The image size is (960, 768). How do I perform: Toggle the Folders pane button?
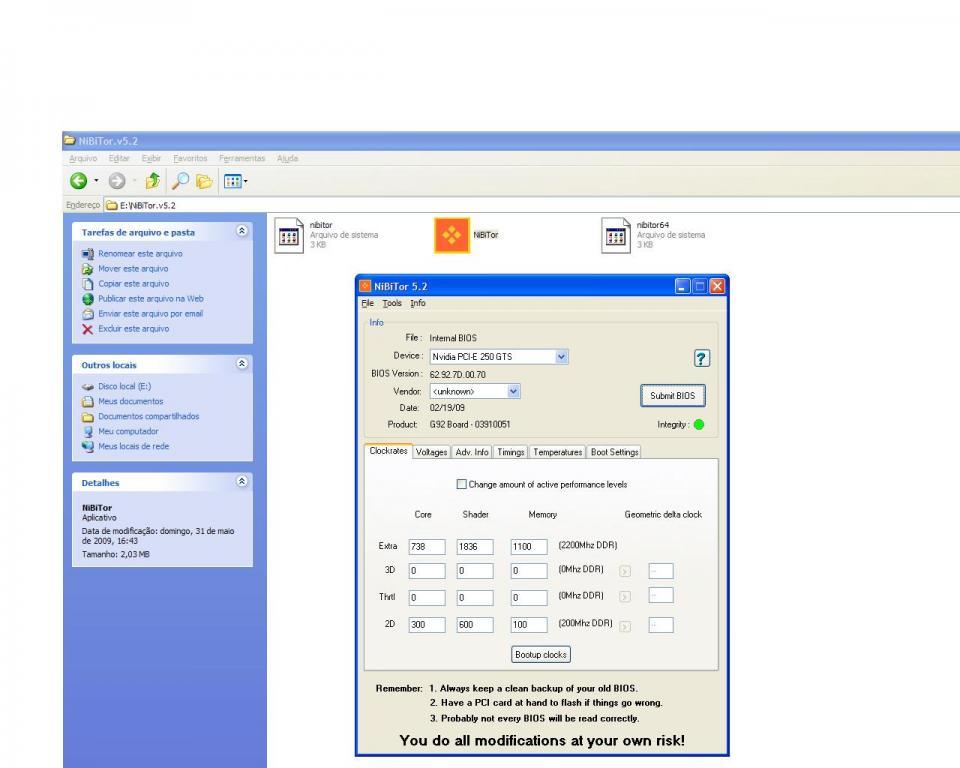pos(204,181)
